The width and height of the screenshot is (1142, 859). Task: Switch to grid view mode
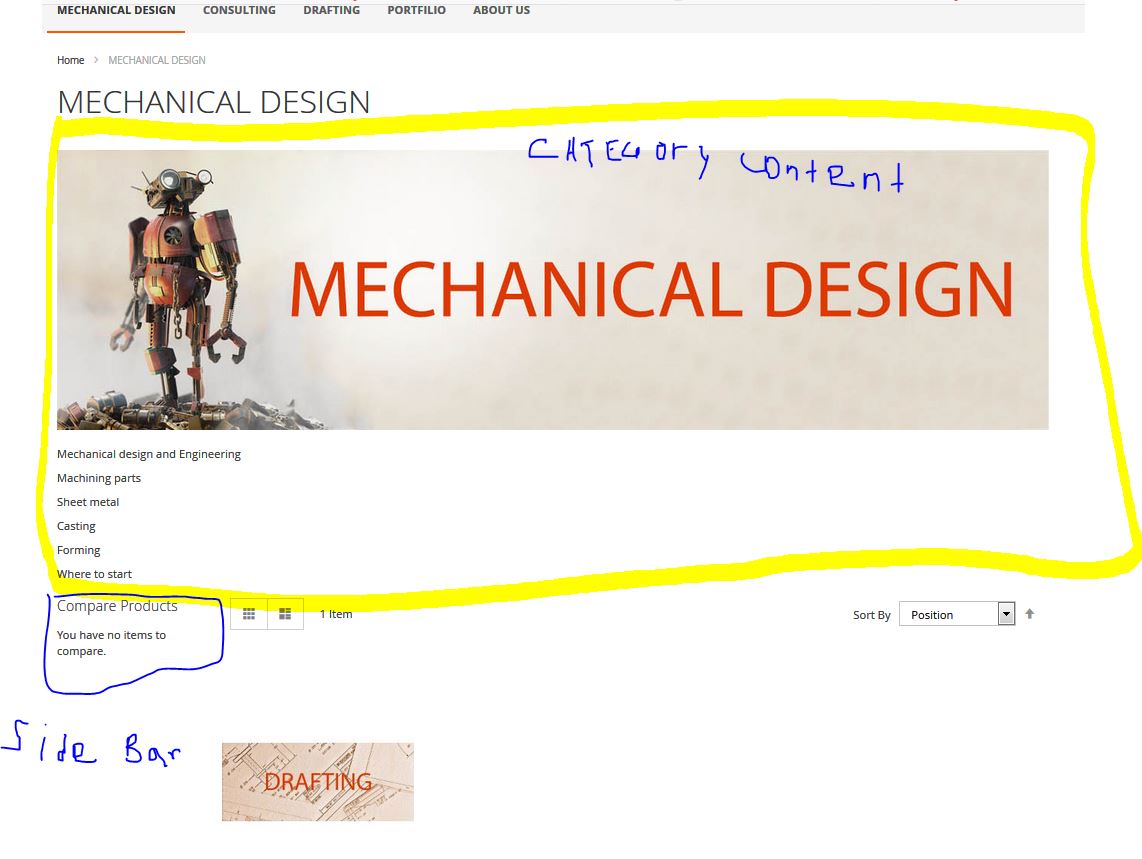point(249,614)
